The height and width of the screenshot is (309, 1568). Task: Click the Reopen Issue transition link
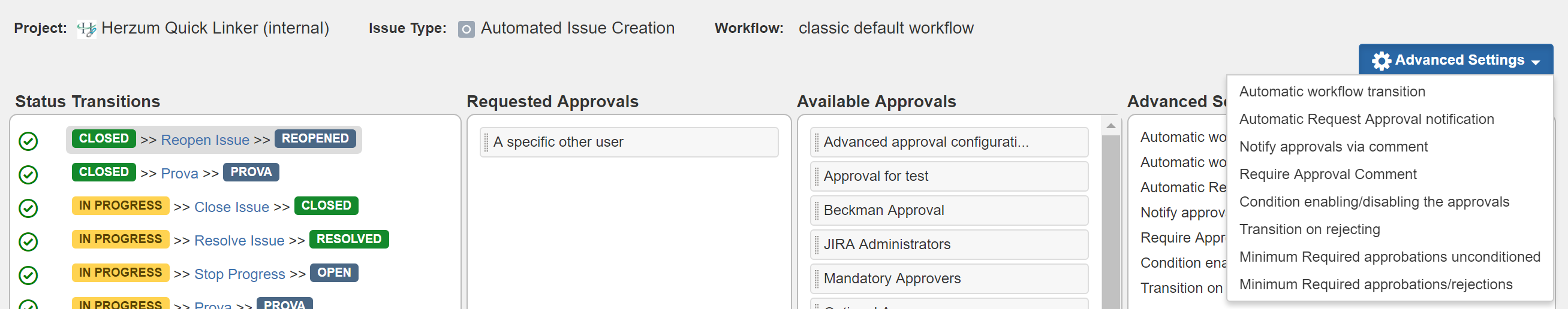click(x=205, y=140)
